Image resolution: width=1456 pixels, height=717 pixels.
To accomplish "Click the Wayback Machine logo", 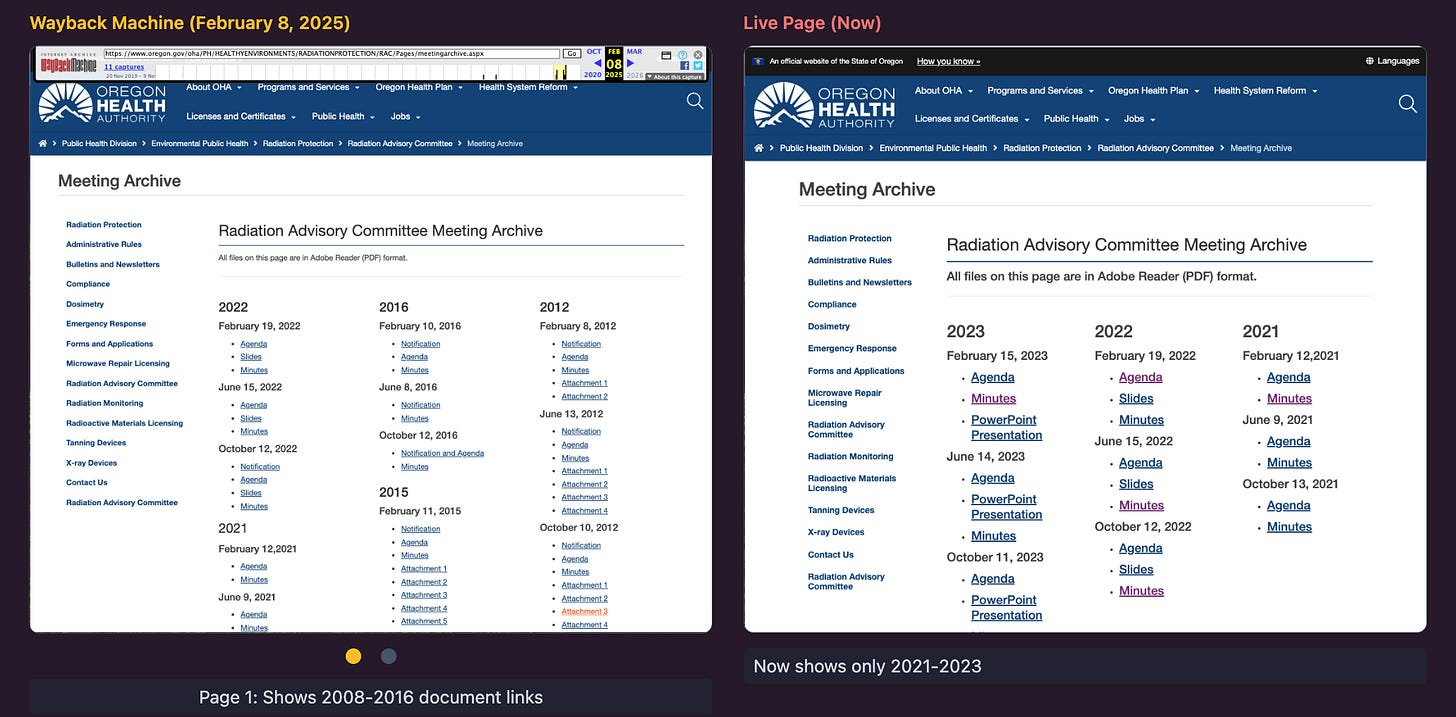I will click(x=68, y=63).
